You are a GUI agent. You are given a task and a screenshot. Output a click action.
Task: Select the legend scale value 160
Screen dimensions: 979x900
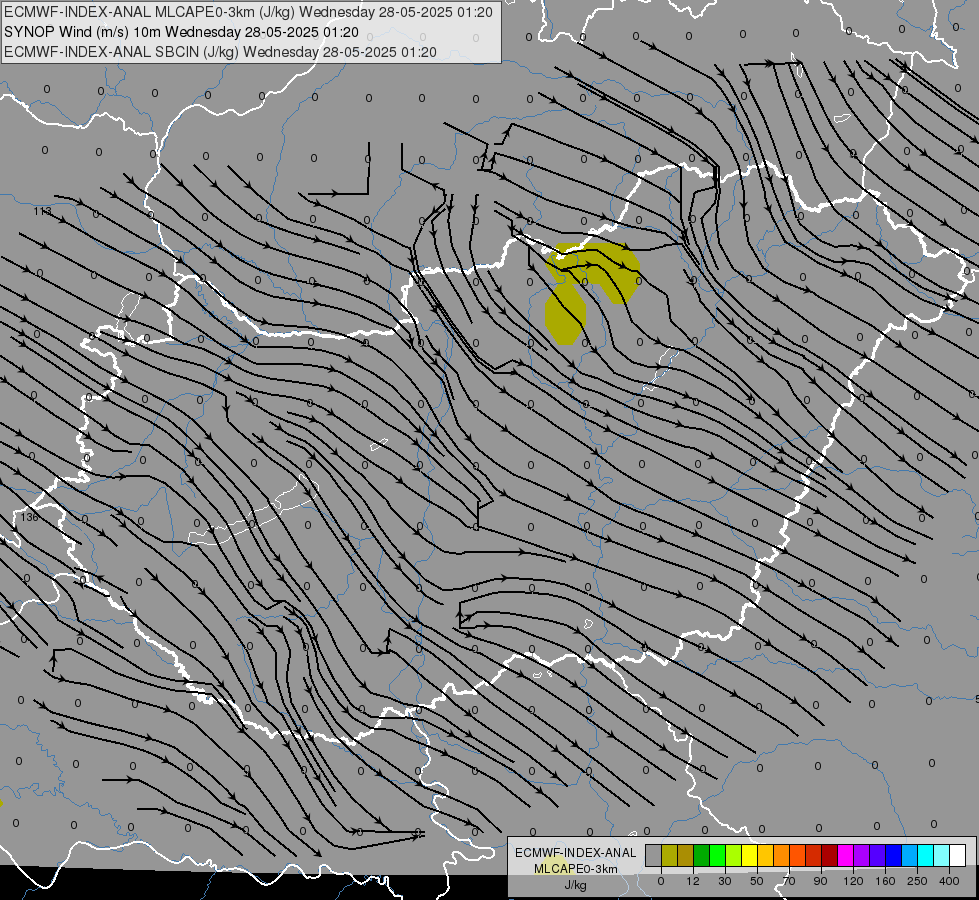point(885,881)
